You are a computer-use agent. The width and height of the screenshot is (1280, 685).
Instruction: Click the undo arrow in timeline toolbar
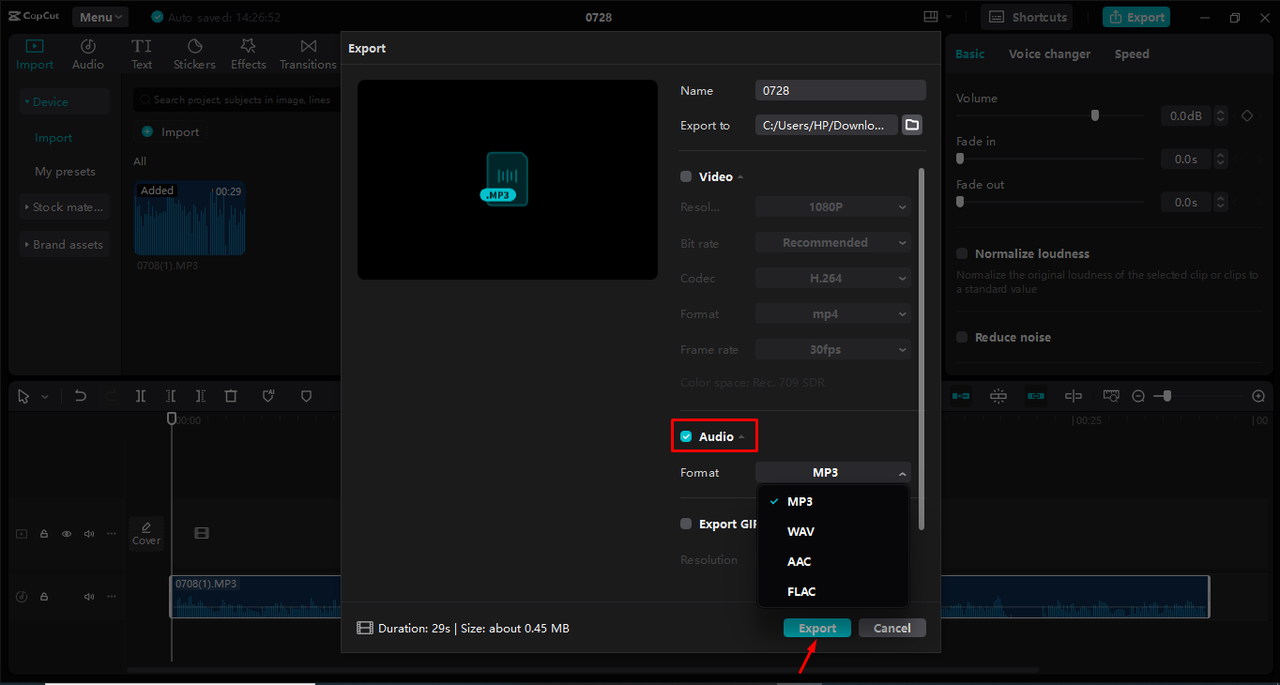(x=81, y=396)
